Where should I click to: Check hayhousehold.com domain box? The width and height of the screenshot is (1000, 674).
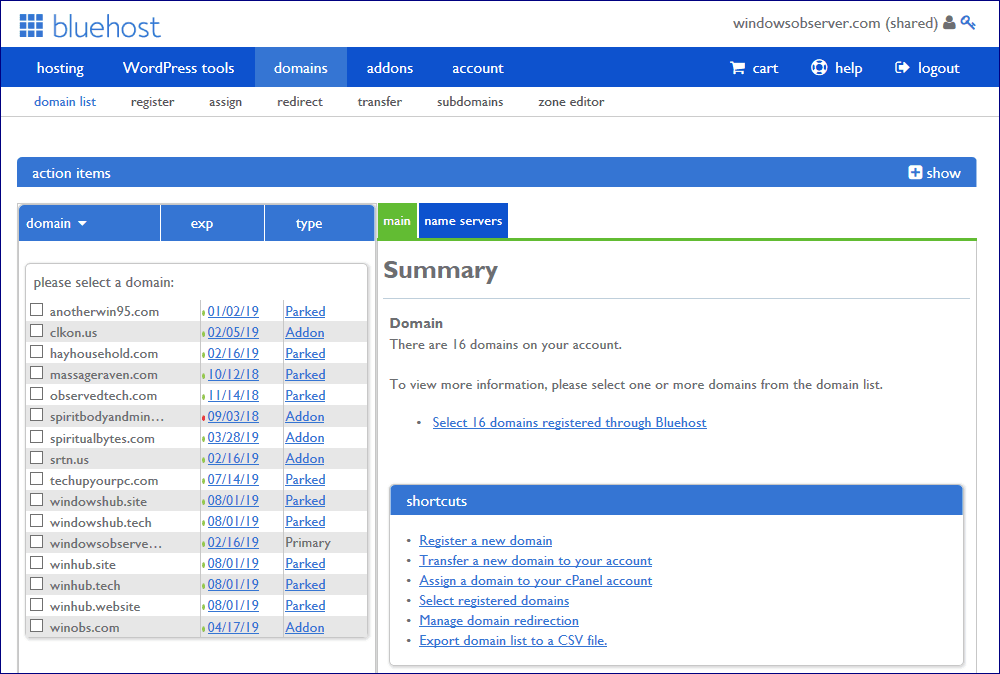[36, 352]
